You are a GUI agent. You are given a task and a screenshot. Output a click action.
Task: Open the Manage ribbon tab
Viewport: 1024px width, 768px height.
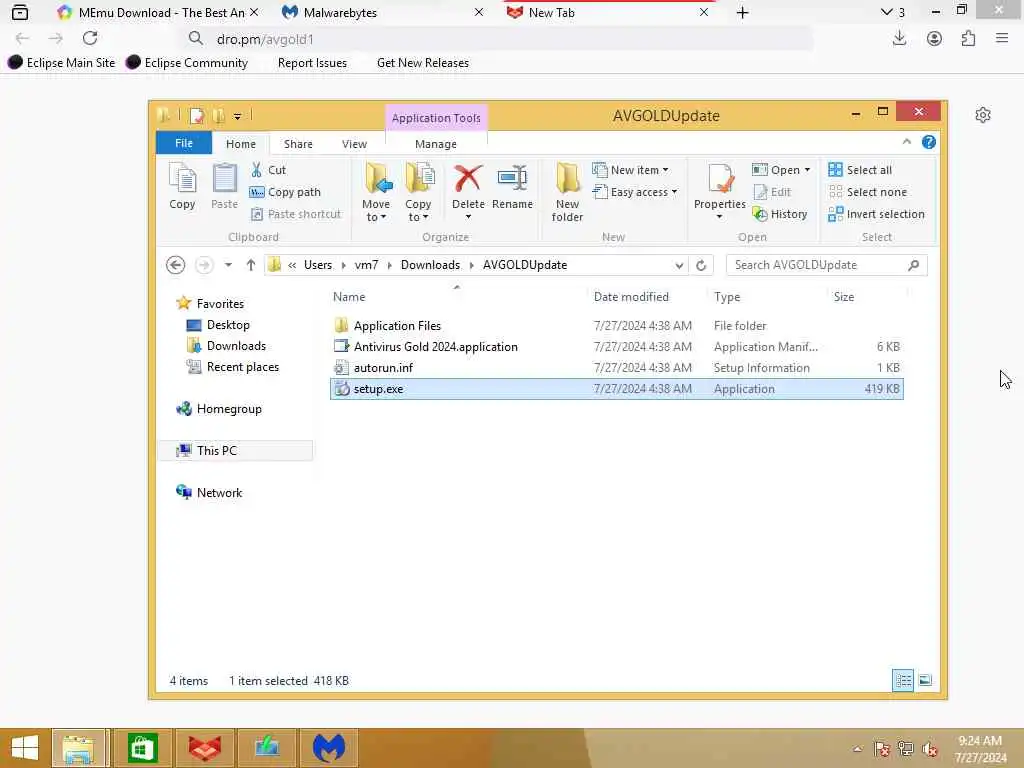click(x=436, y=144)
